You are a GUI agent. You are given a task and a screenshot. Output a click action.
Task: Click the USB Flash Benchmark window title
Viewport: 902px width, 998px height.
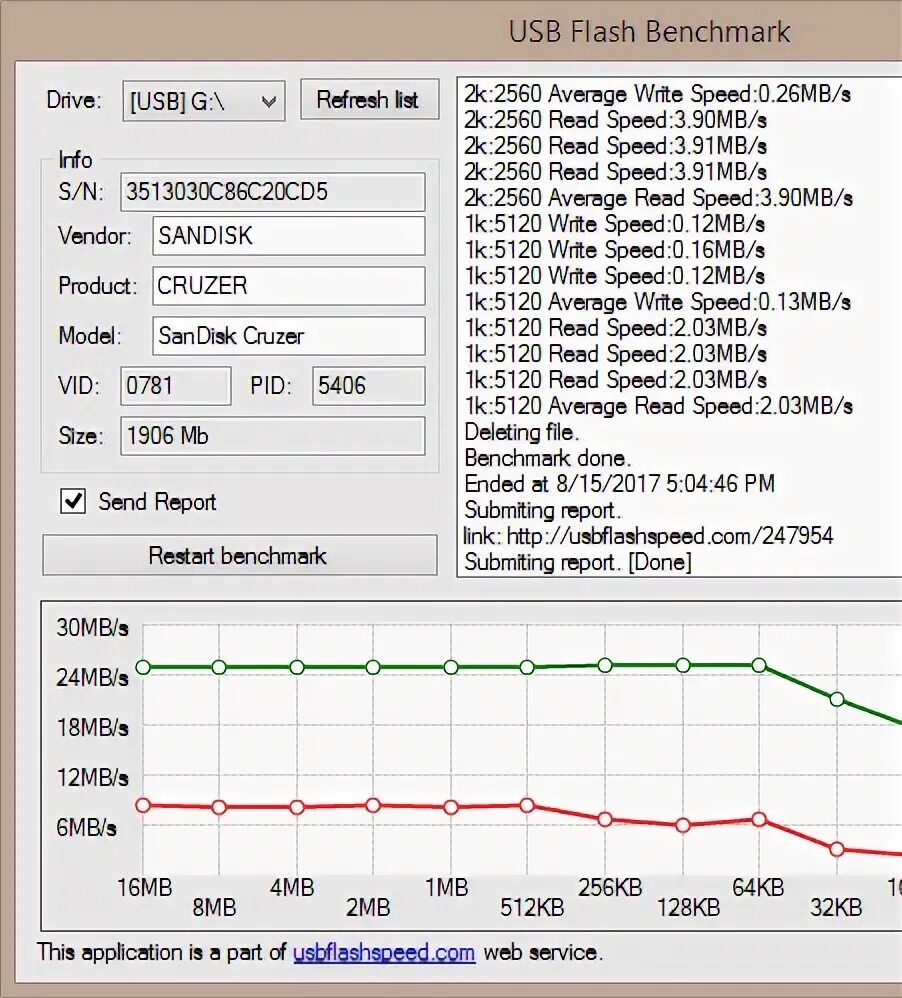pyautogui.click(x=649, y=31)
